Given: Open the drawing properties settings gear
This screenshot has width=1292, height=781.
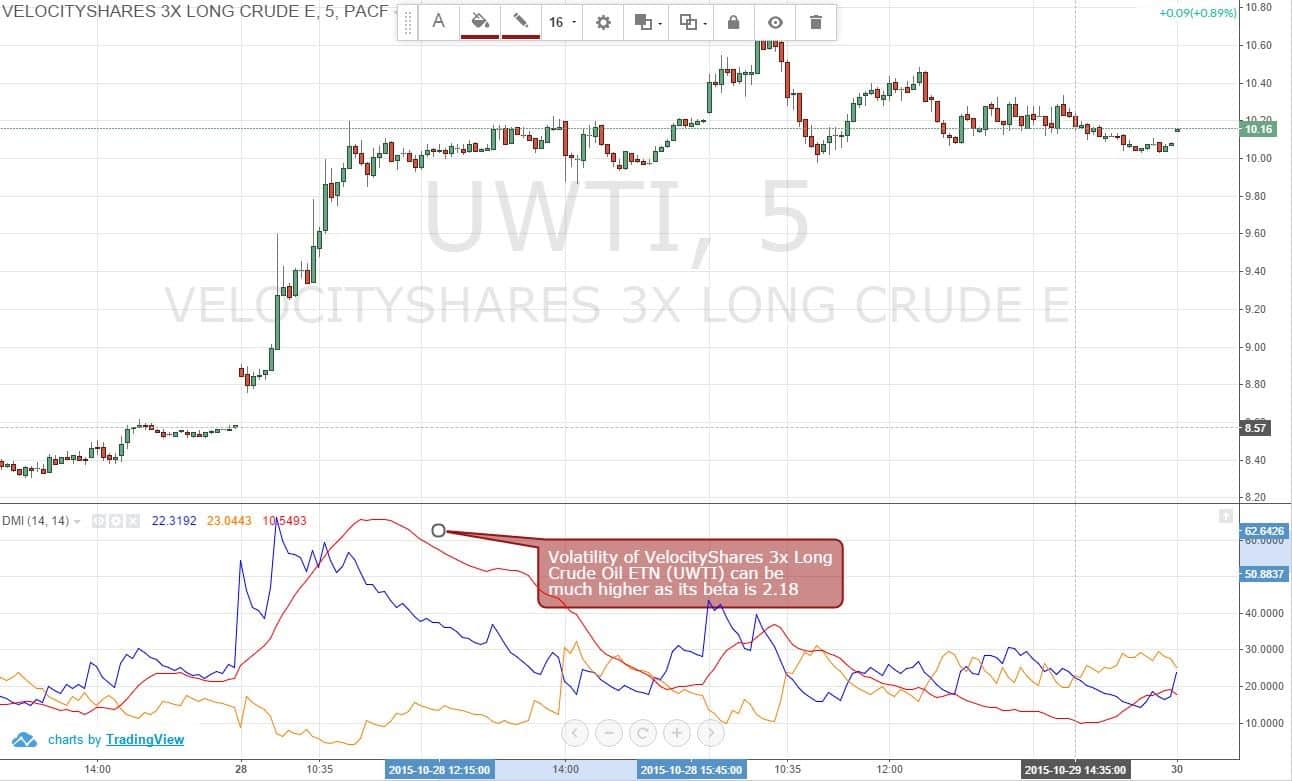Looking at the screenshot, I should [x=602, y=22].
